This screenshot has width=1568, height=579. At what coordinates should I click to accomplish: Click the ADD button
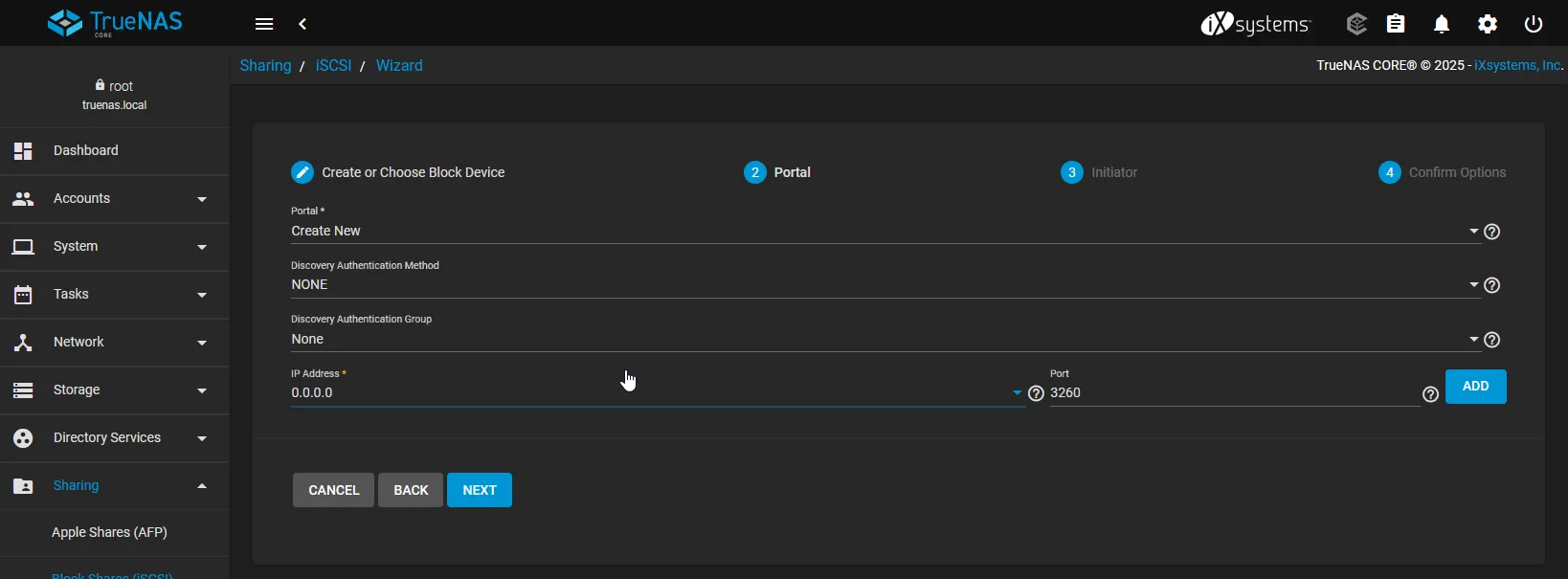[1475, 387]
